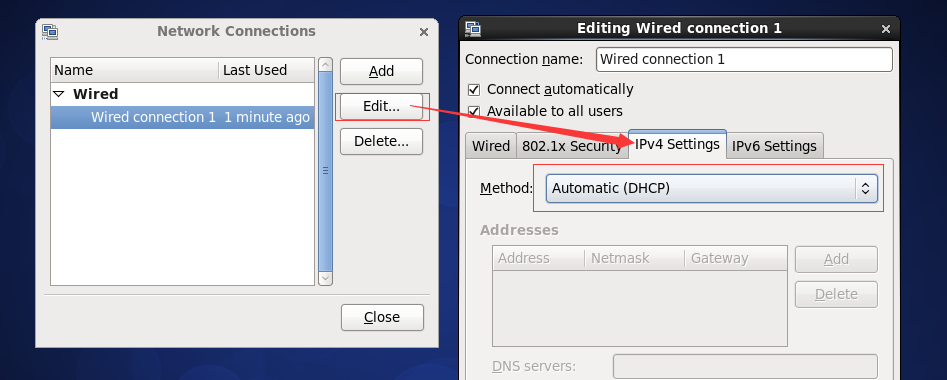The width and height of the screenshot is (947, 380).
Task: Click the Delete... button in Network Connections
Action: tap(381, 141)
